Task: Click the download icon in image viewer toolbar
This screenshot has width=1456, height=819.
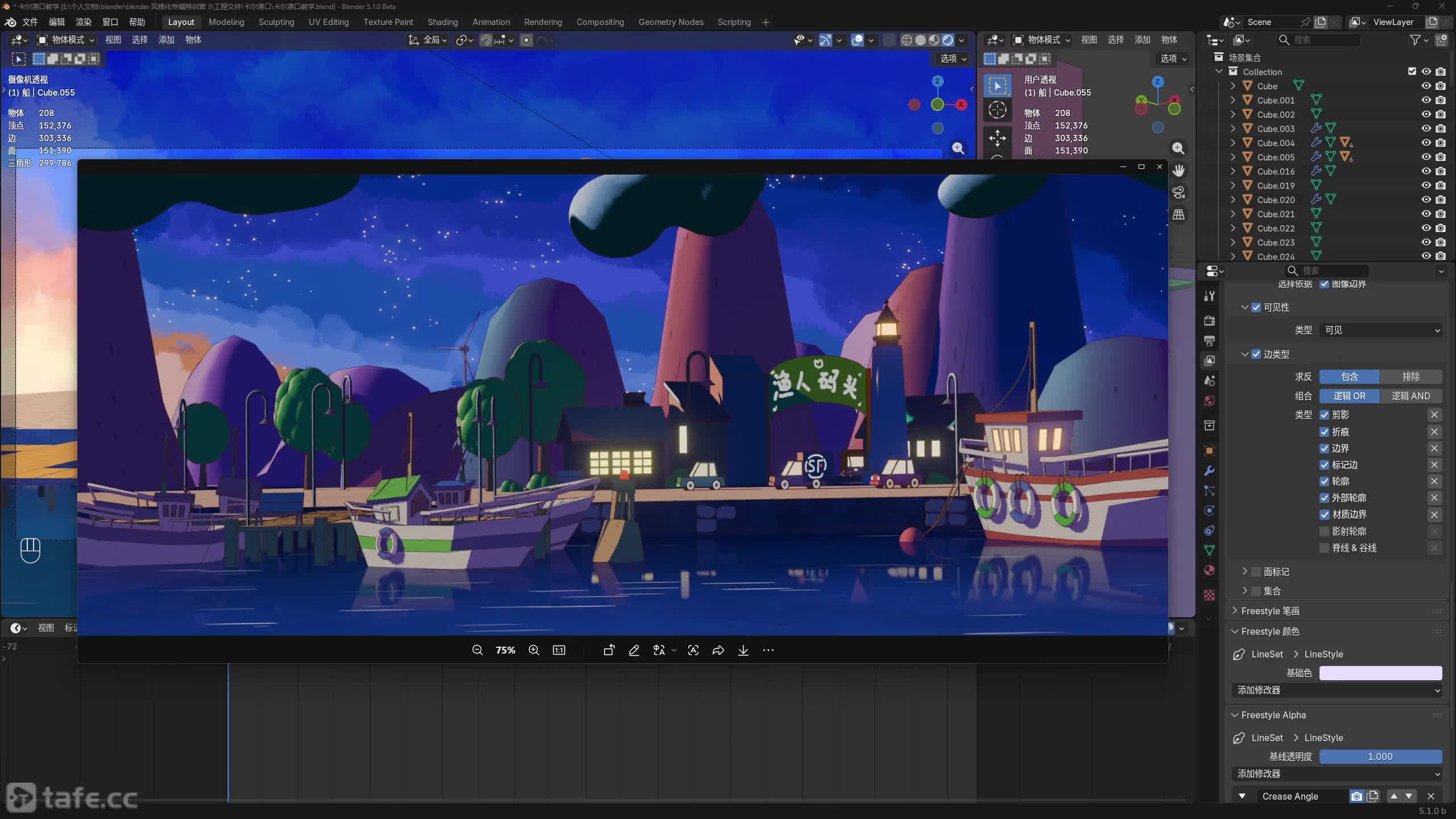Action: tap(743, 650)
